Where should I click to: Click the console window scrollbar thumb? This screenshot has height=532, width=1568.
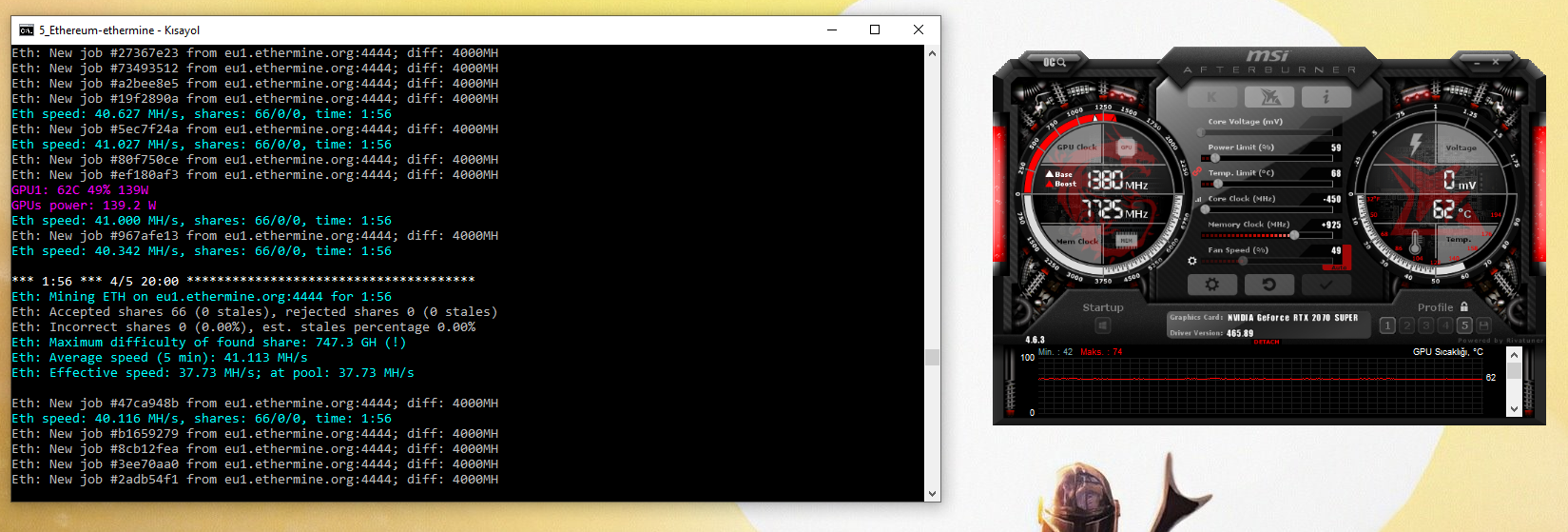[932, 358]
